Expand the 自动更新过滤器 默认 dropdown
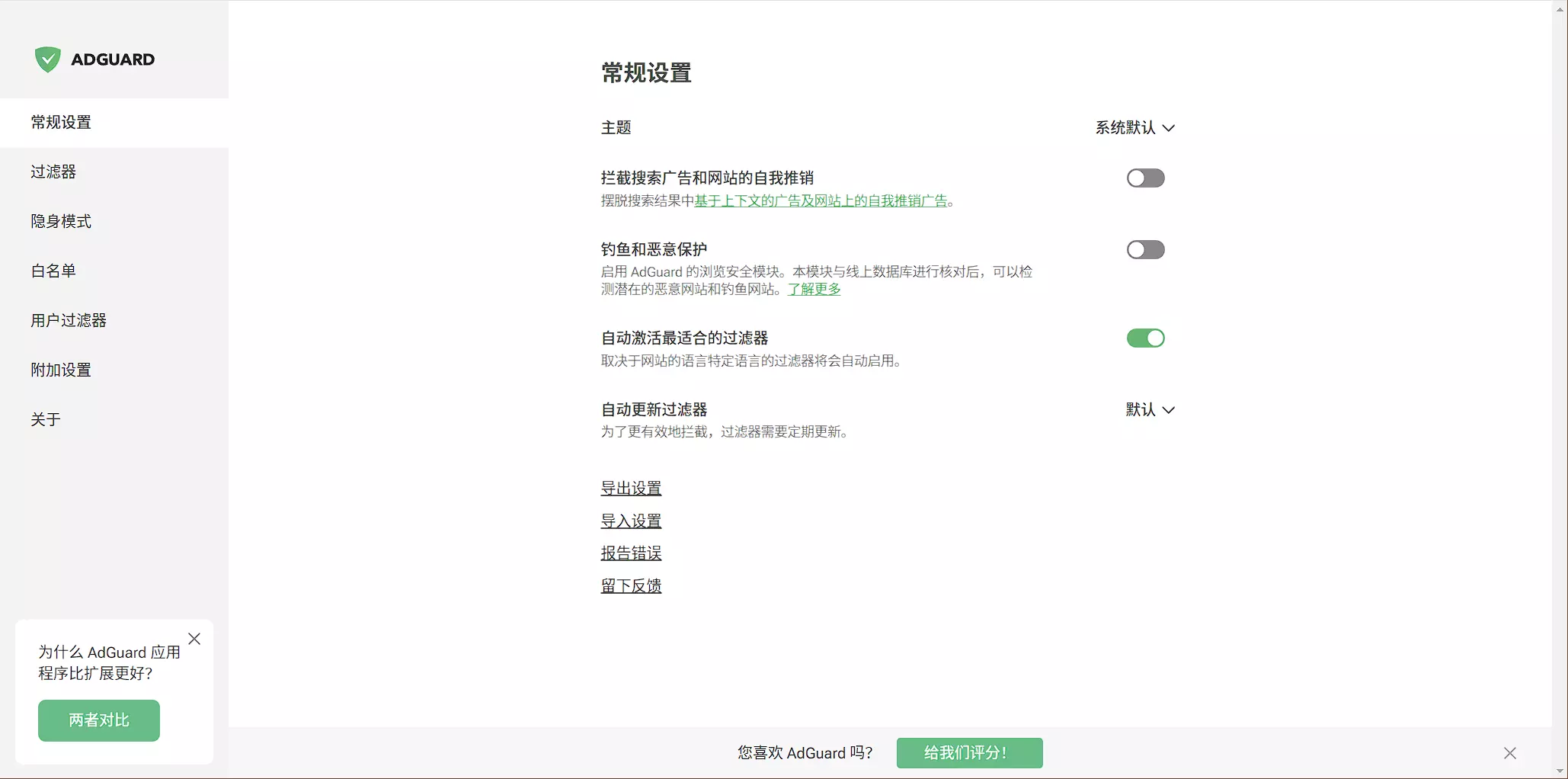Image resolution: width=1568 pixels, height=779 pixels. [x=1150, y=410]
